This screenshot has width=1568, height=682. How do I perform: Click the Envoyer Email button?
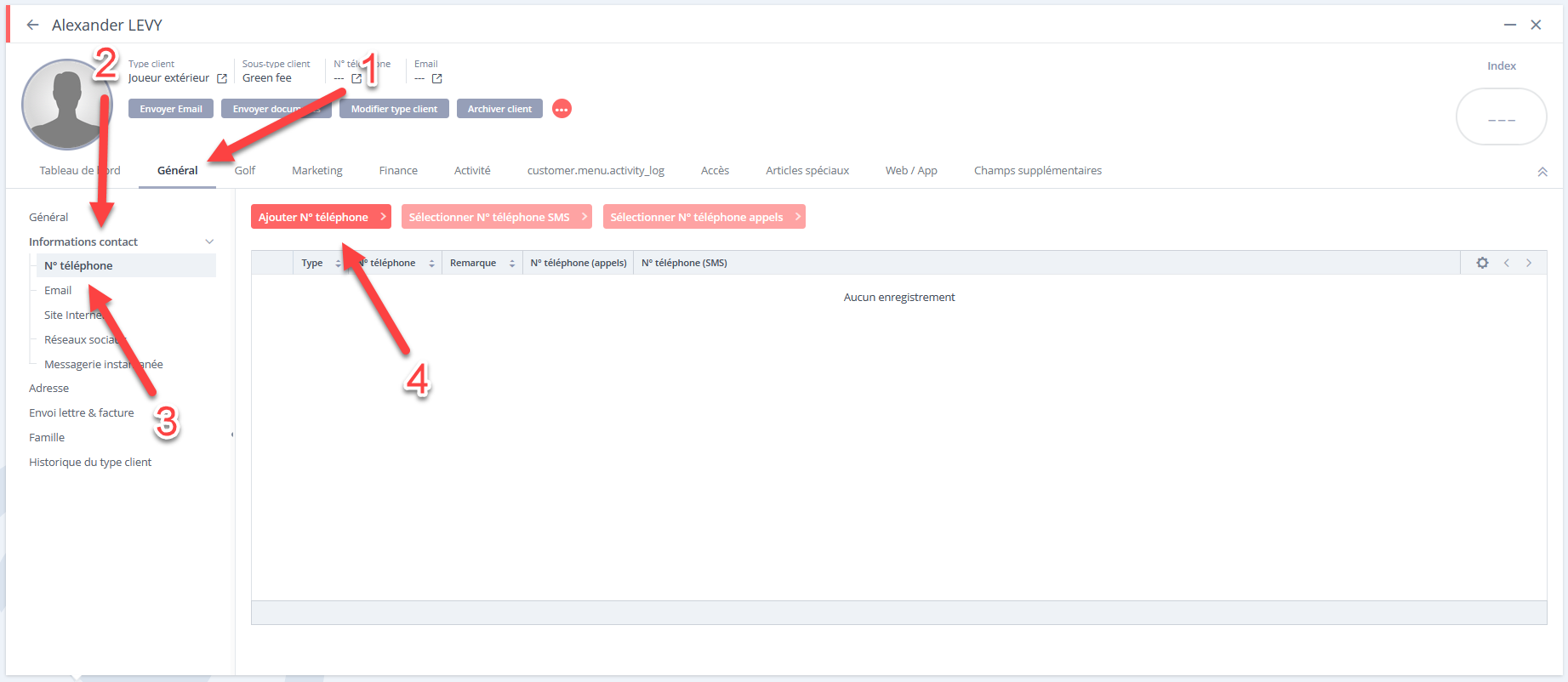click(x=171, y=109)
